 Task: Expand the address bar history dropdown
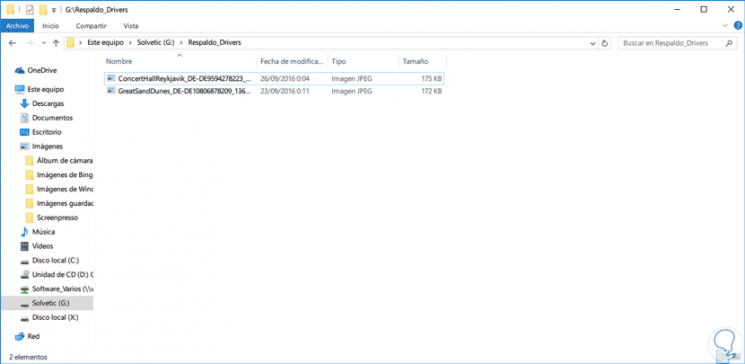tap(592, 43)
